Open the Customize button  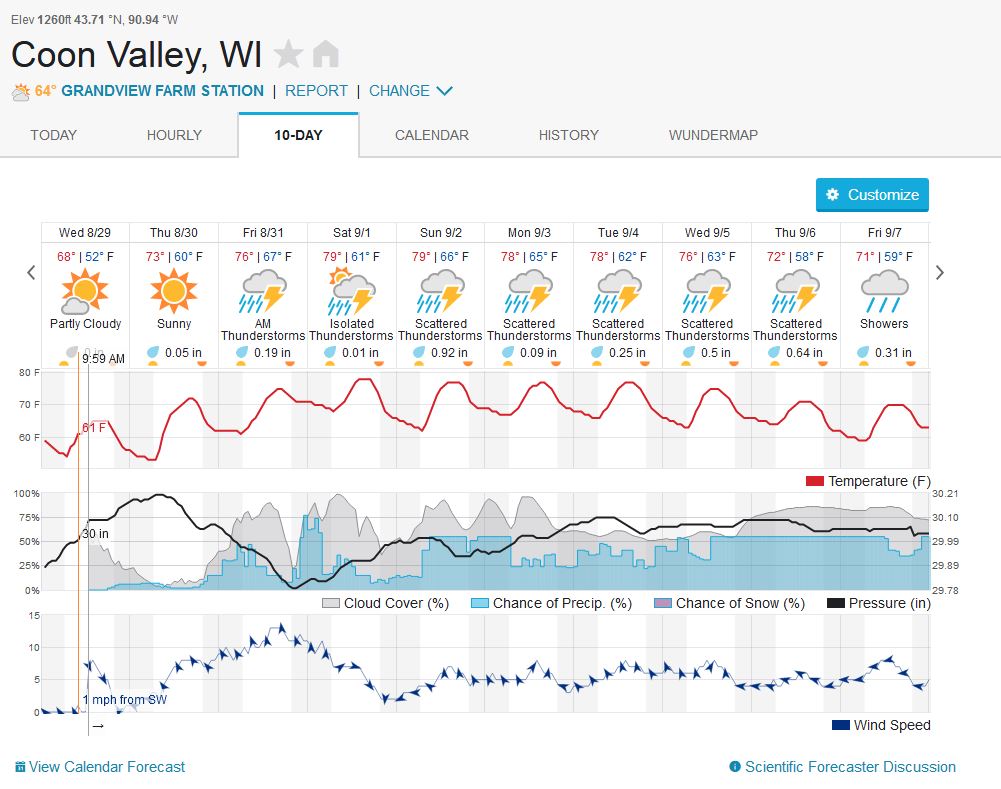point(872,195)
